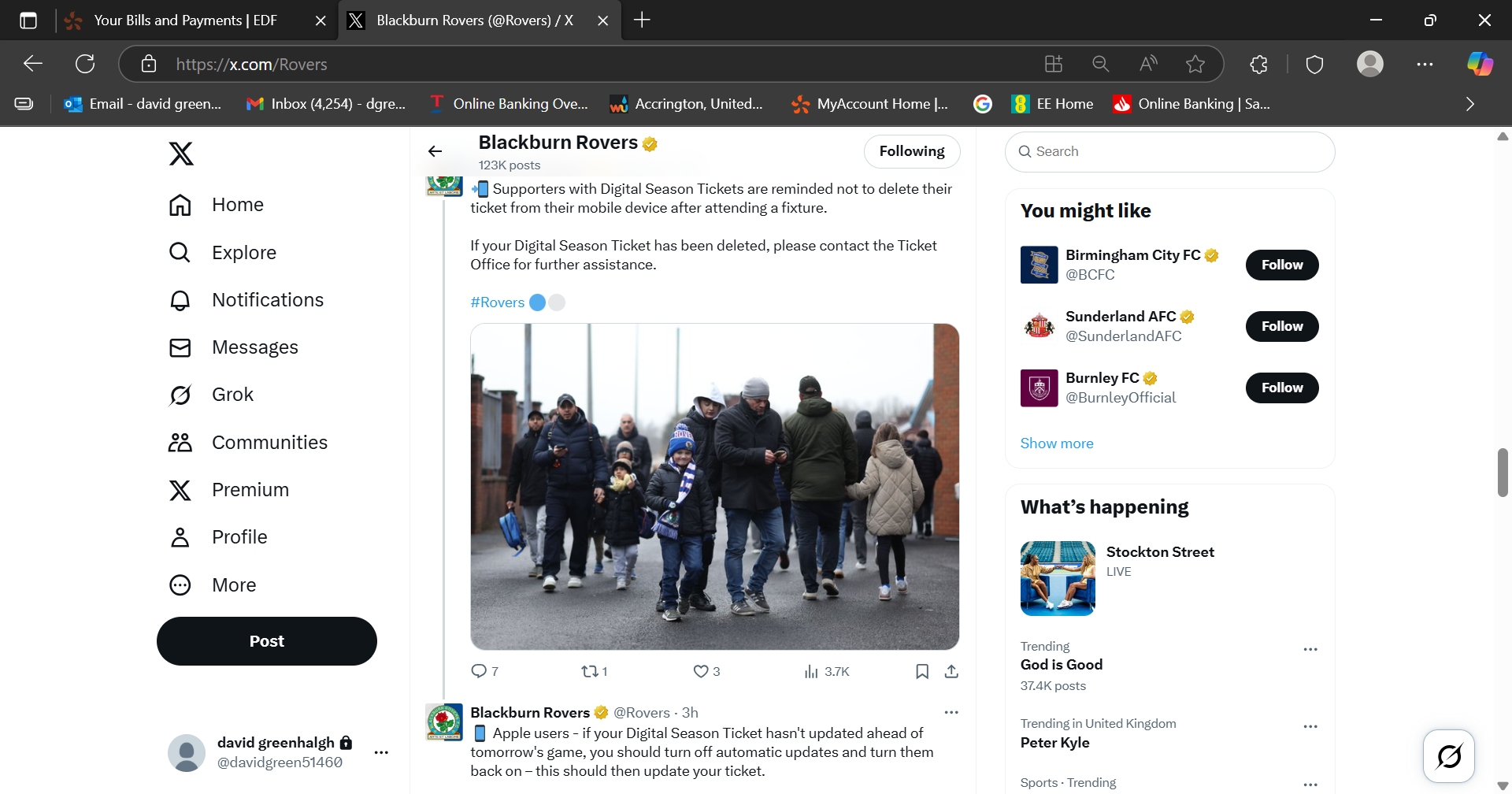Screen dimensions: 1512x794
Task: Open the Burnley FC profile
Action: [x=1102, y=378]
